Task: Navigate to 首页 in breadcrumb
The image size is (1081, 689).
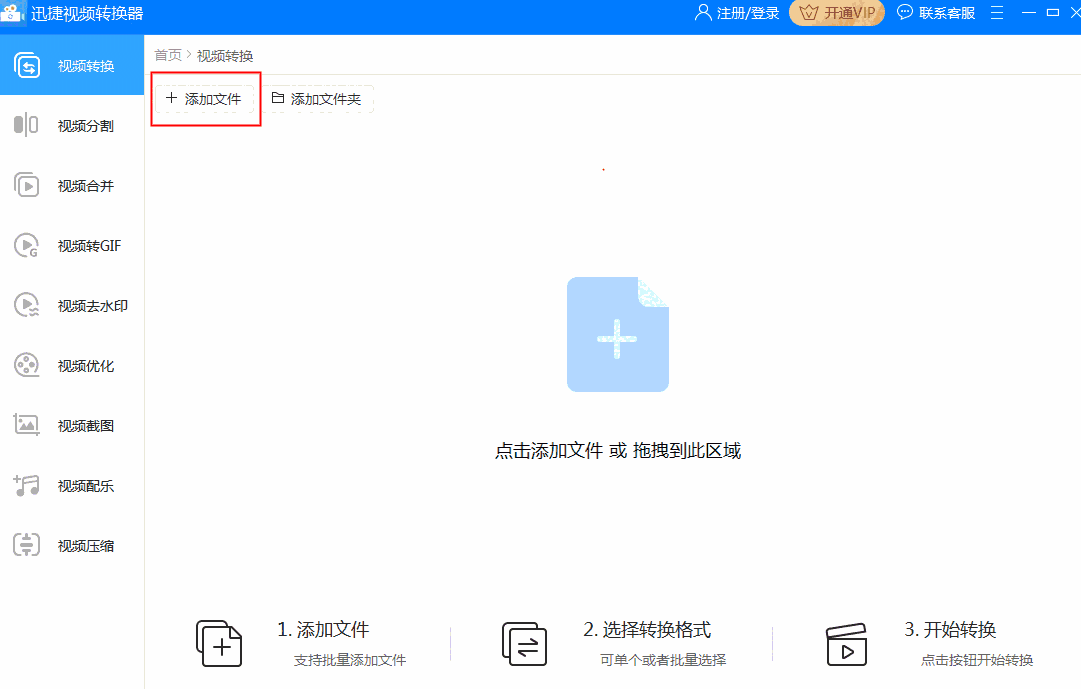Action: [167, 55]
